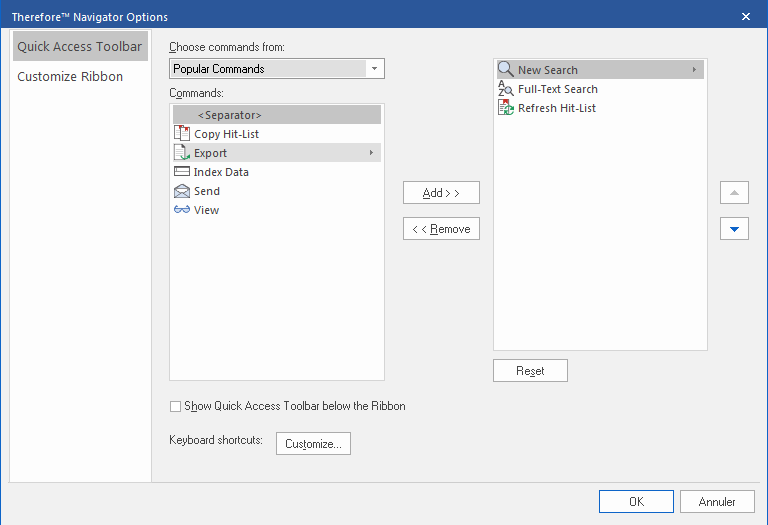Click the Export command icon
This screenshot has height=525, width=768.
(x=182, y=152)
